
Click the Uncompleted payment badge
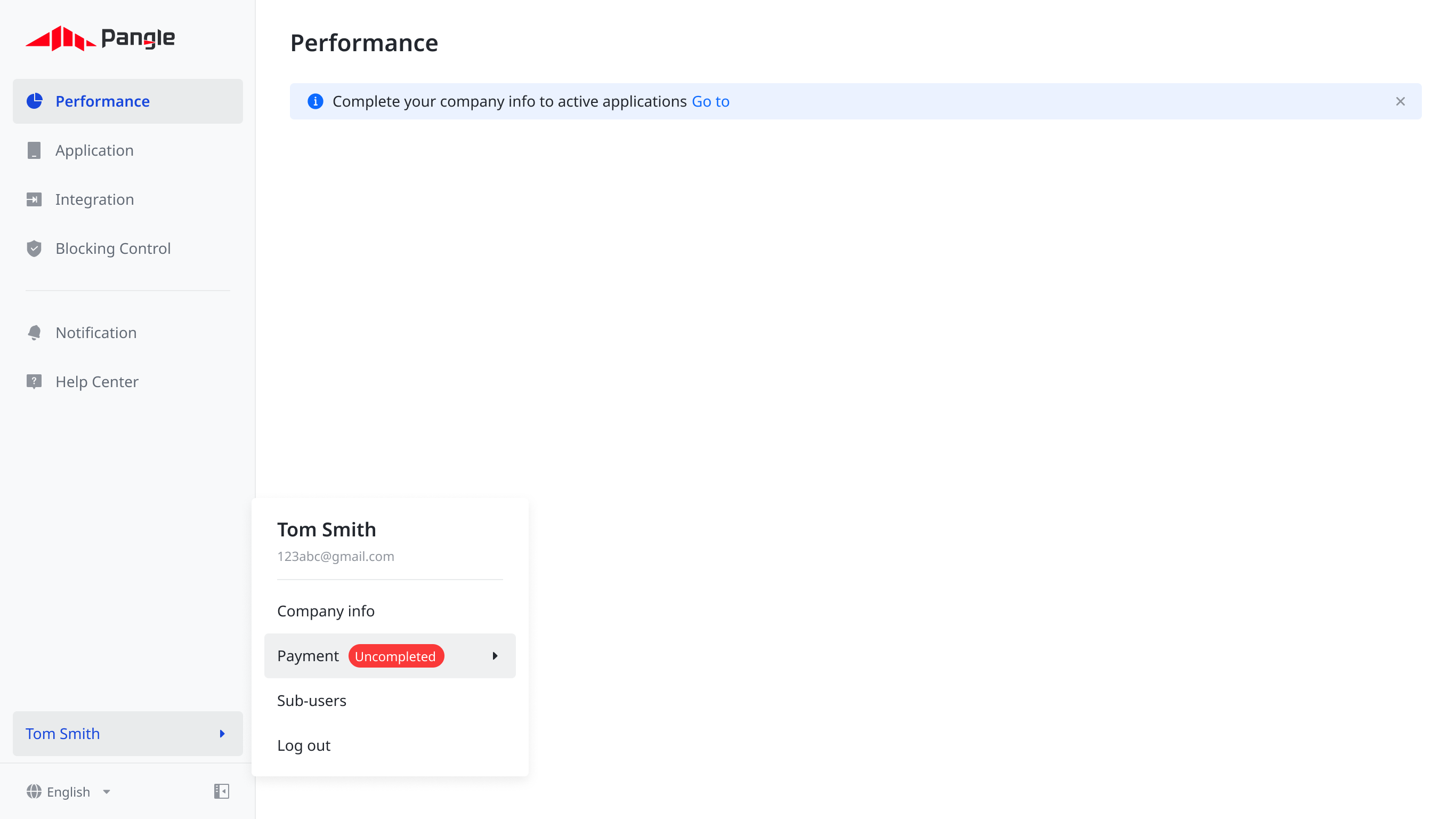[x=396, y=656]
